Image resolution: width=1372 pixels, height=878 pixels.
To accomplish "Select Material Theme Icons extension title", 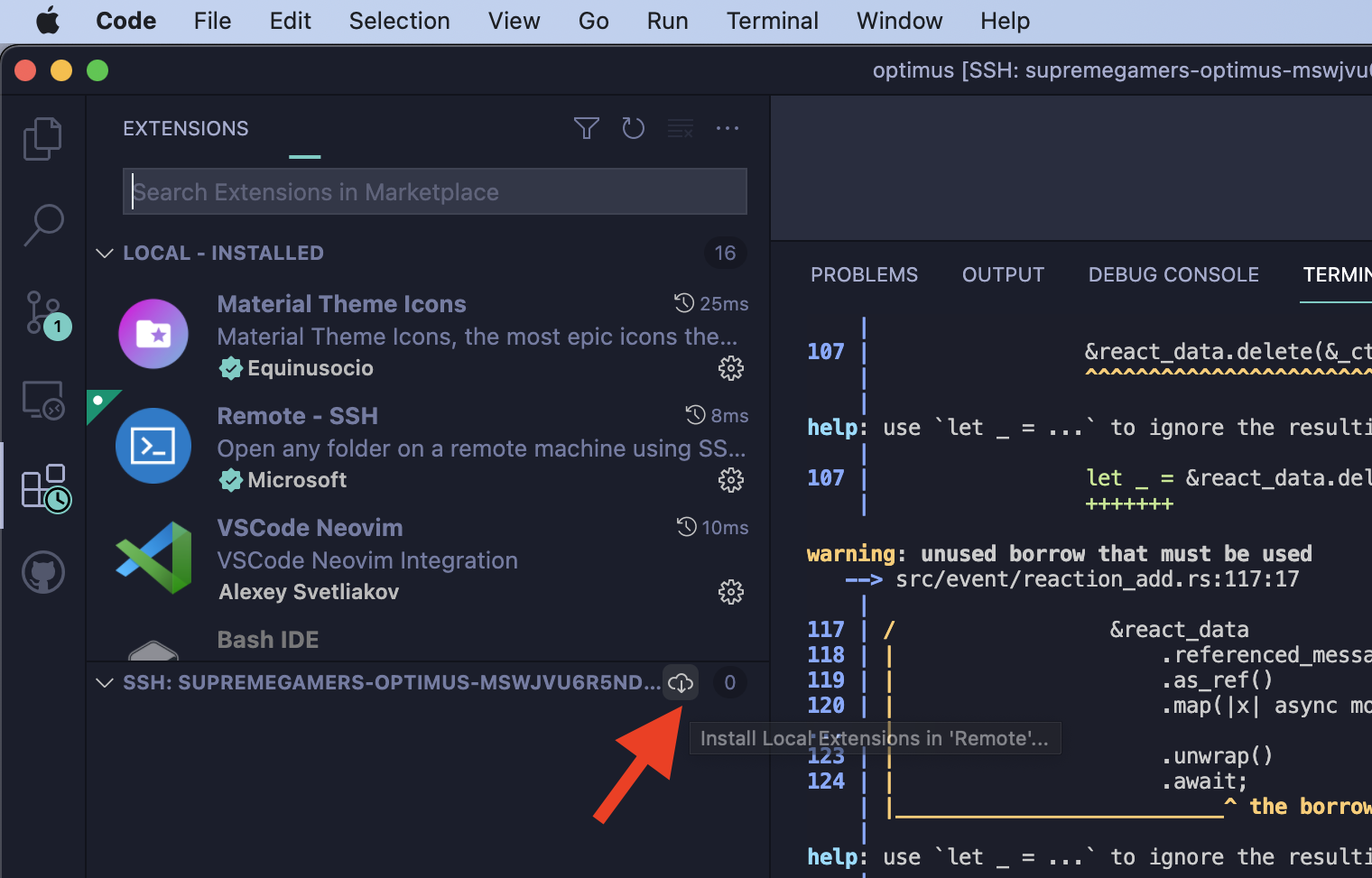I will [x=342, y=304].
